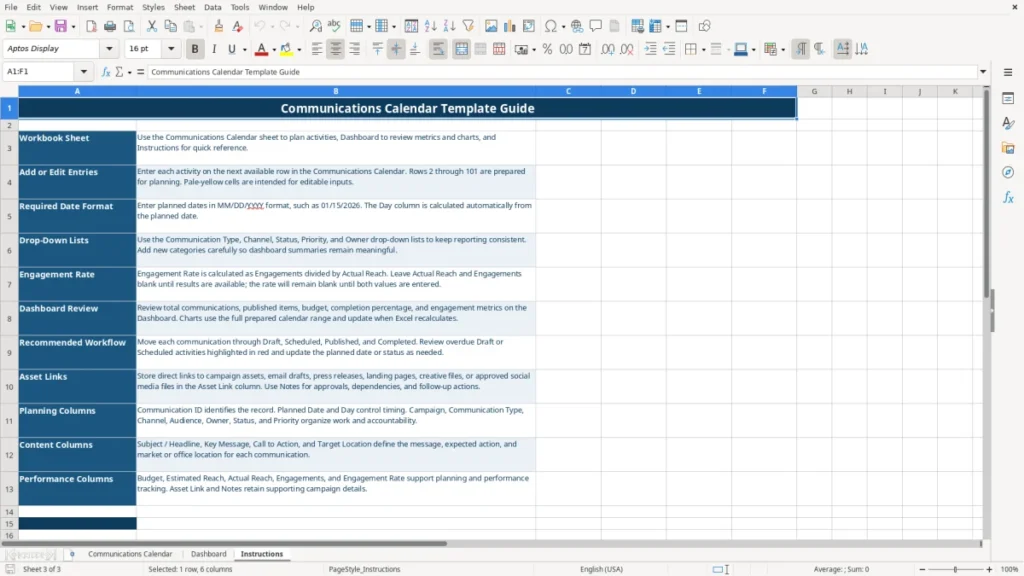Toggle Wrap Text for cells

click(438, 49)
